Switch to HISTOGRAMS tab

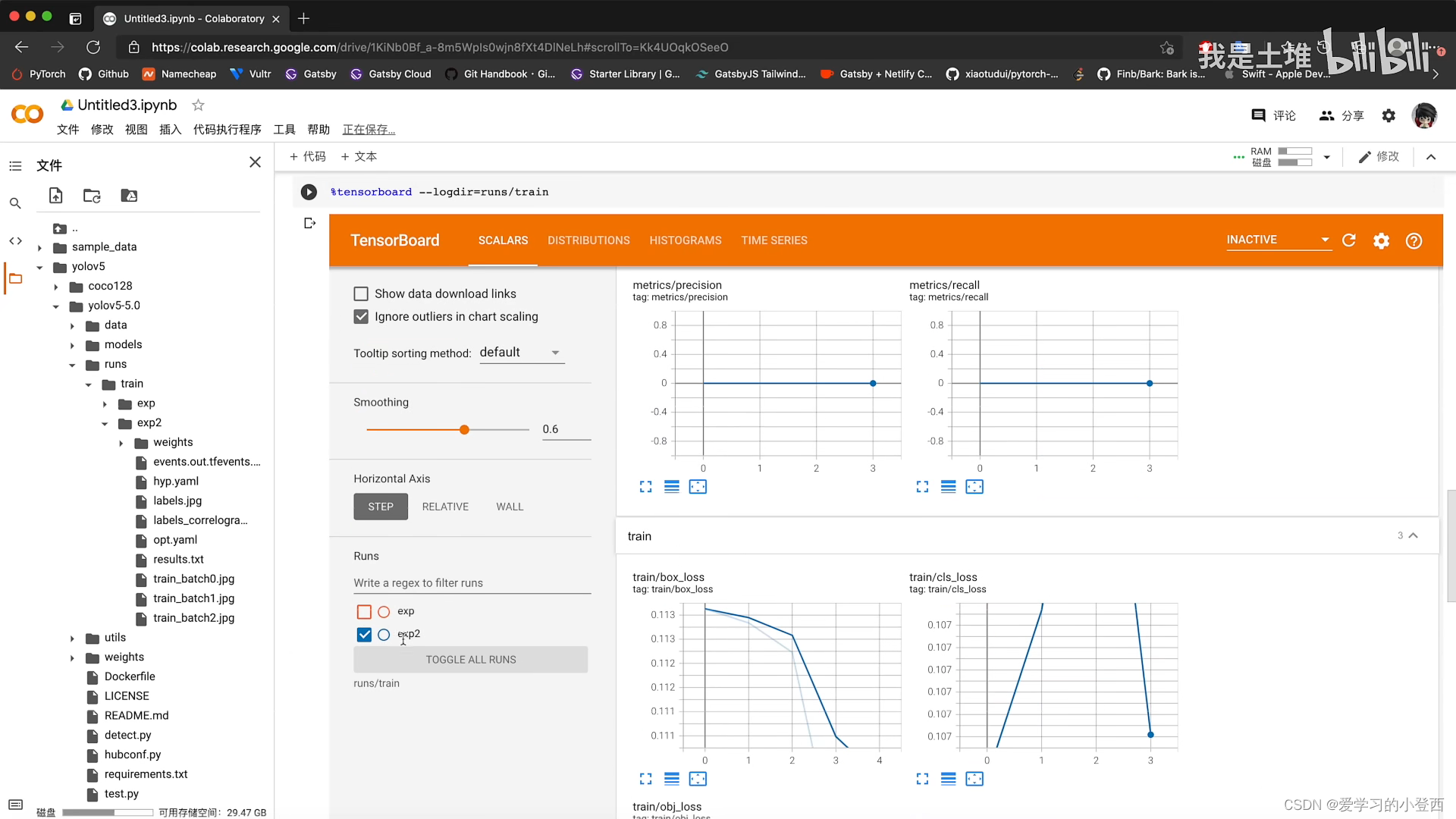coord(686,240)
